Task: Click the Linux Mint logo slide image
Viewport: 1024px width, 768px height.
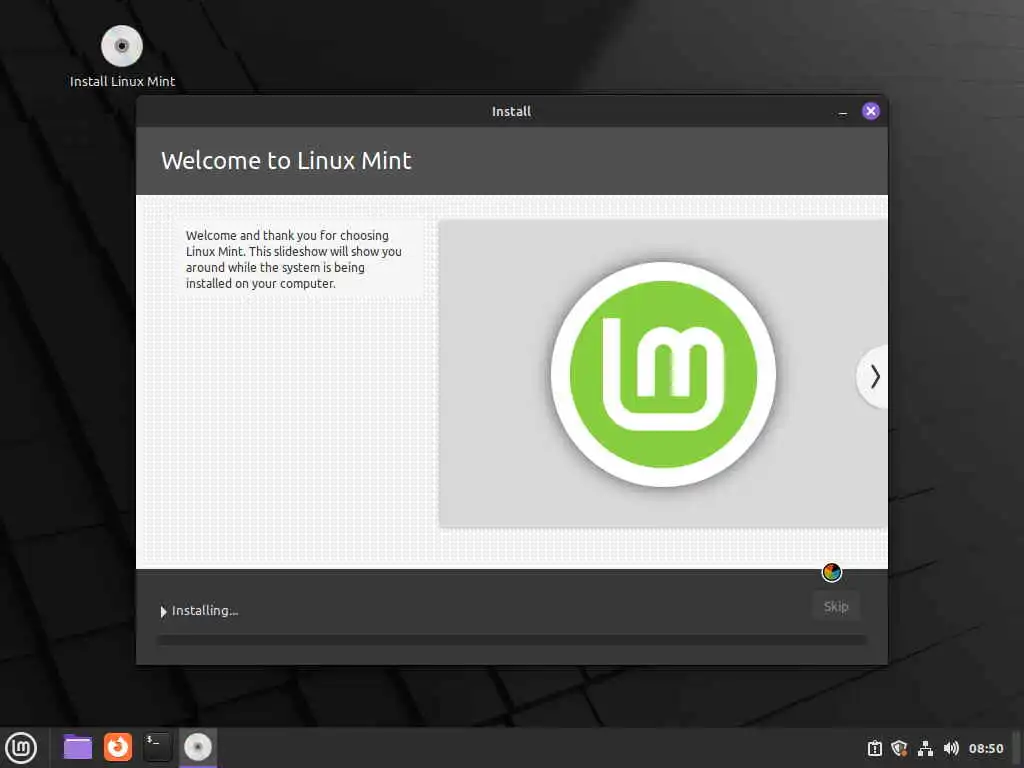Action: (664, 374)
